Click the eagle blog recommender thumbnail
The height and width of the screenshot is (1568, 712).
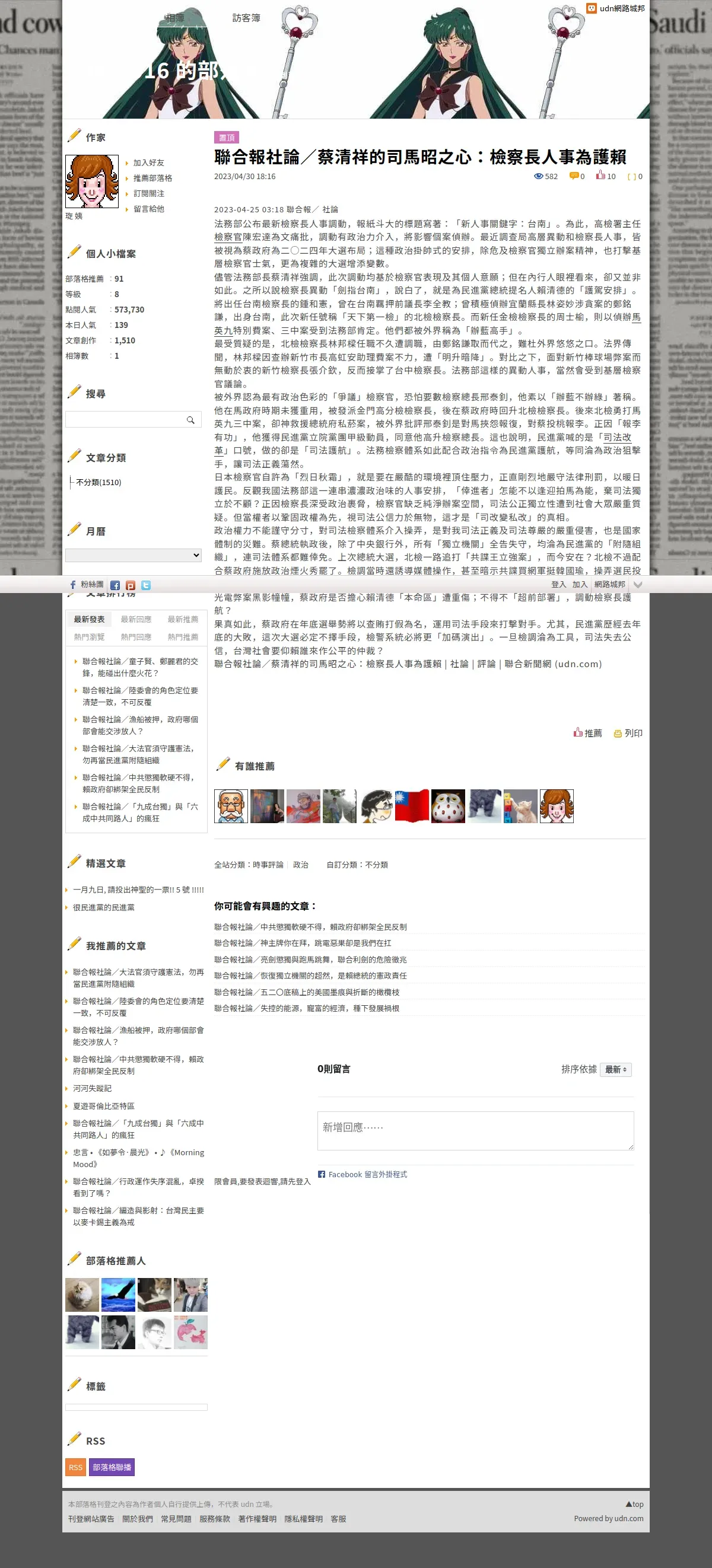click(x=118, y=1295)
